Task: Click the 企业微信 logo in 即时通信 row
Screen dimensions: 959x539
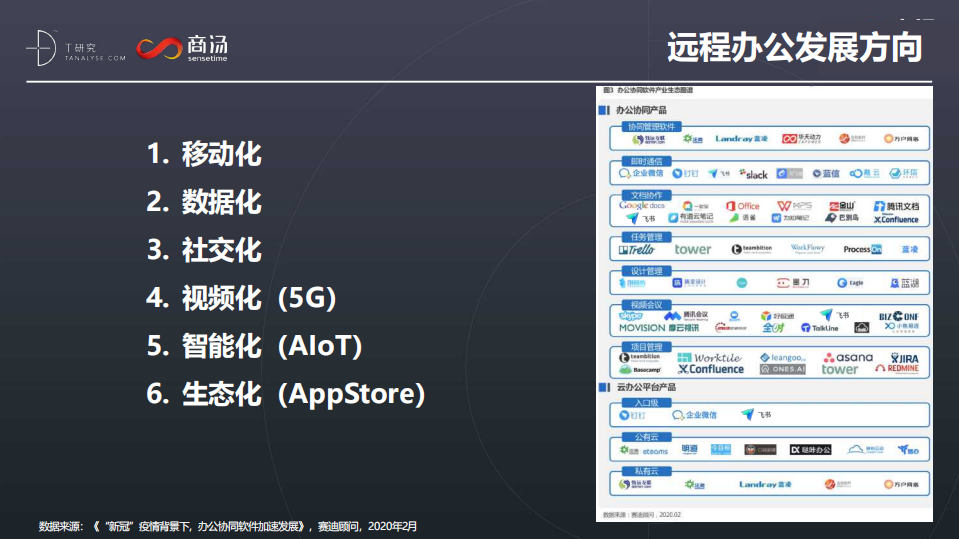Action: click(x=641, y=174)
